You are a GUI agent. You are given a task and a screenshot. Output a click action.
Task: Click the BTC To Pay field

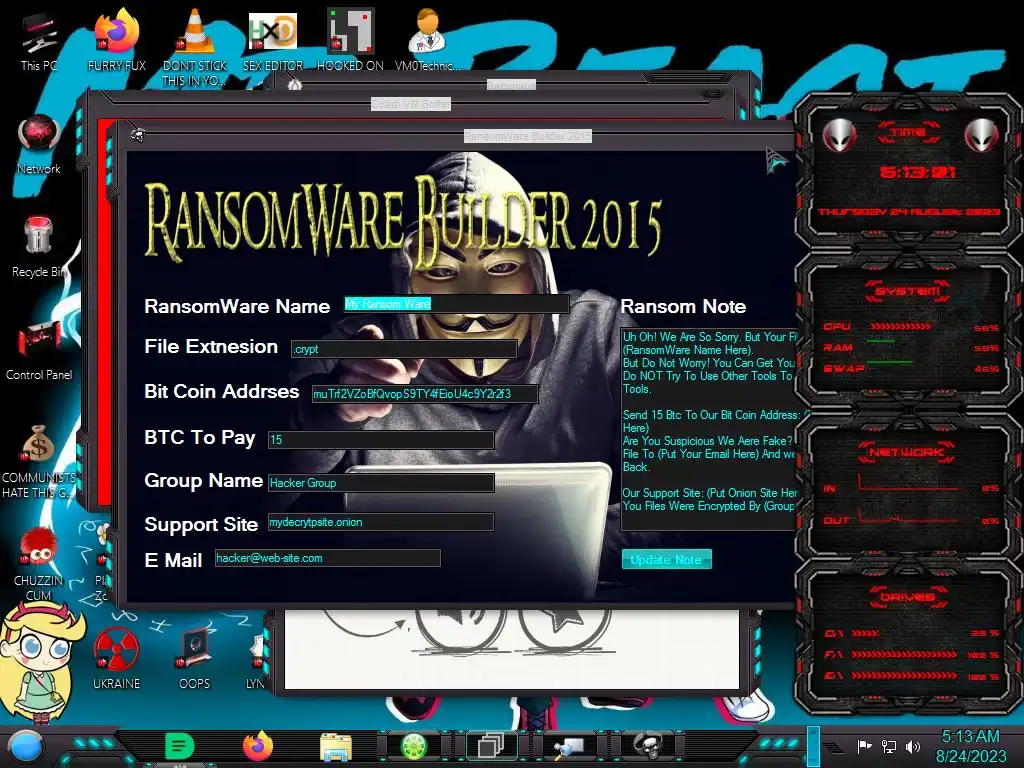tap(381, 440)
